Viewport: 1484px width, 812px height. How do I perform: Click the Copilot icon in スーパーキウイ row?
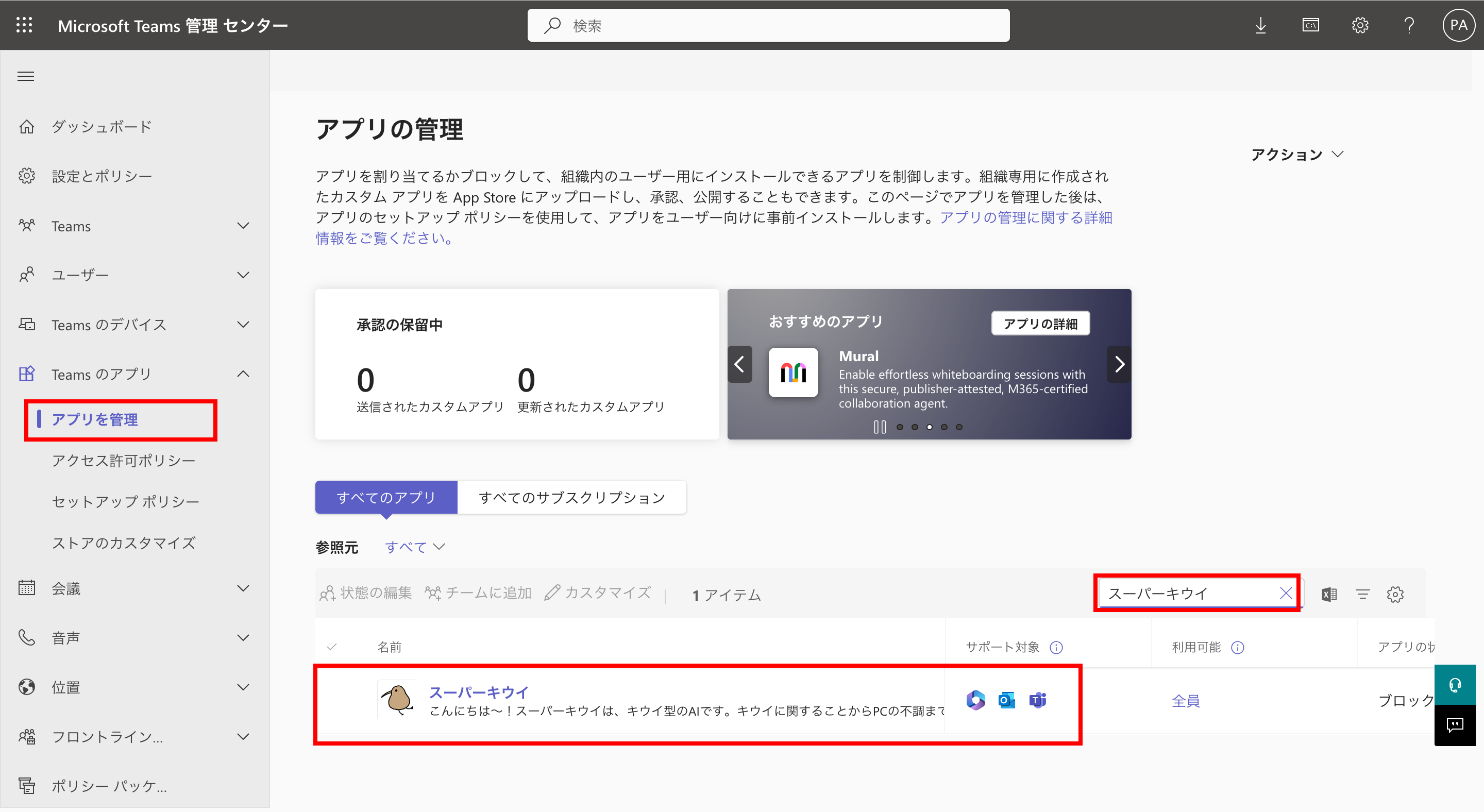pyautogui.click(x=975, y=700)
